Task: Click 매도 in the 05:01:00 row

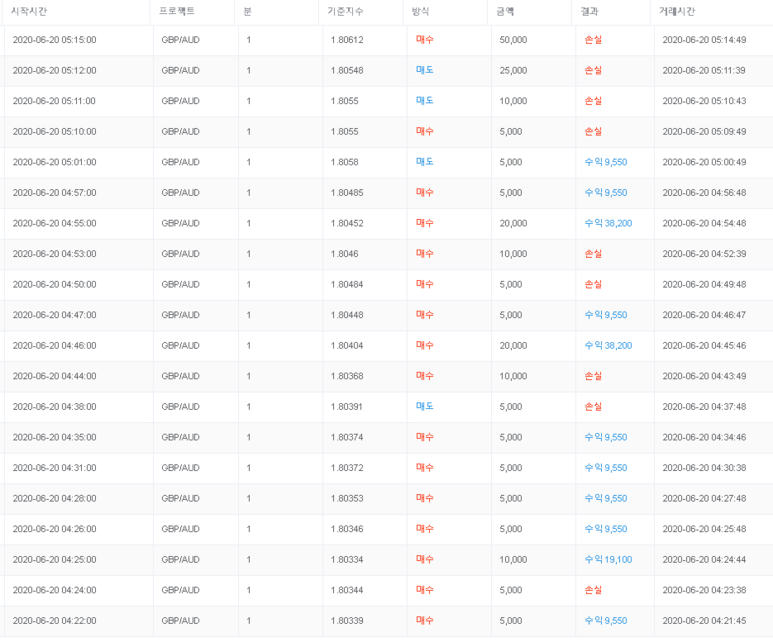Action: [424, 162]
